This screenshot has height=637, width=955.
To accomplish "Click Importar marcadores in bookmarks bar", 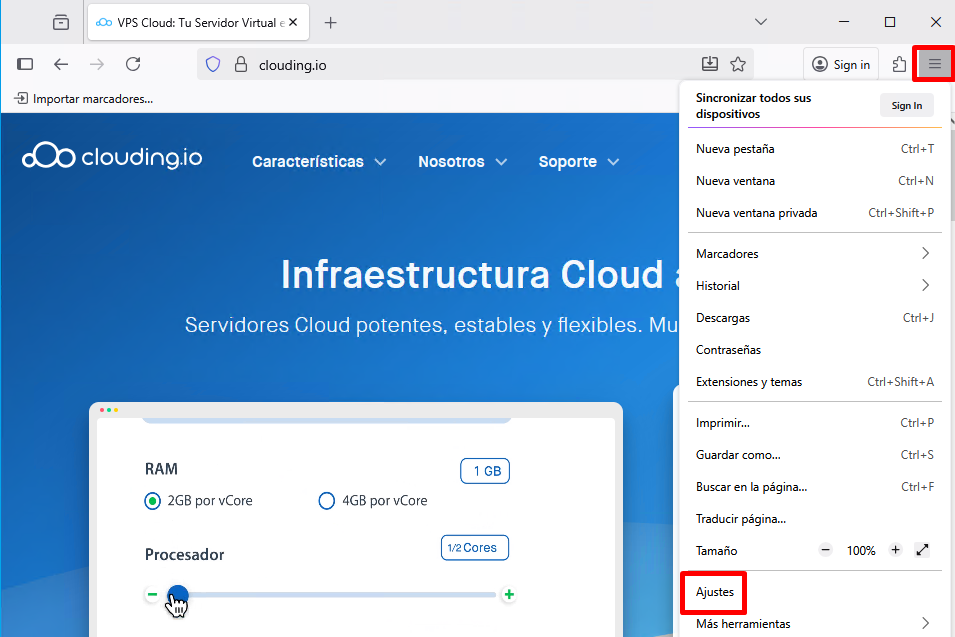I will click(x=84, y=99).
